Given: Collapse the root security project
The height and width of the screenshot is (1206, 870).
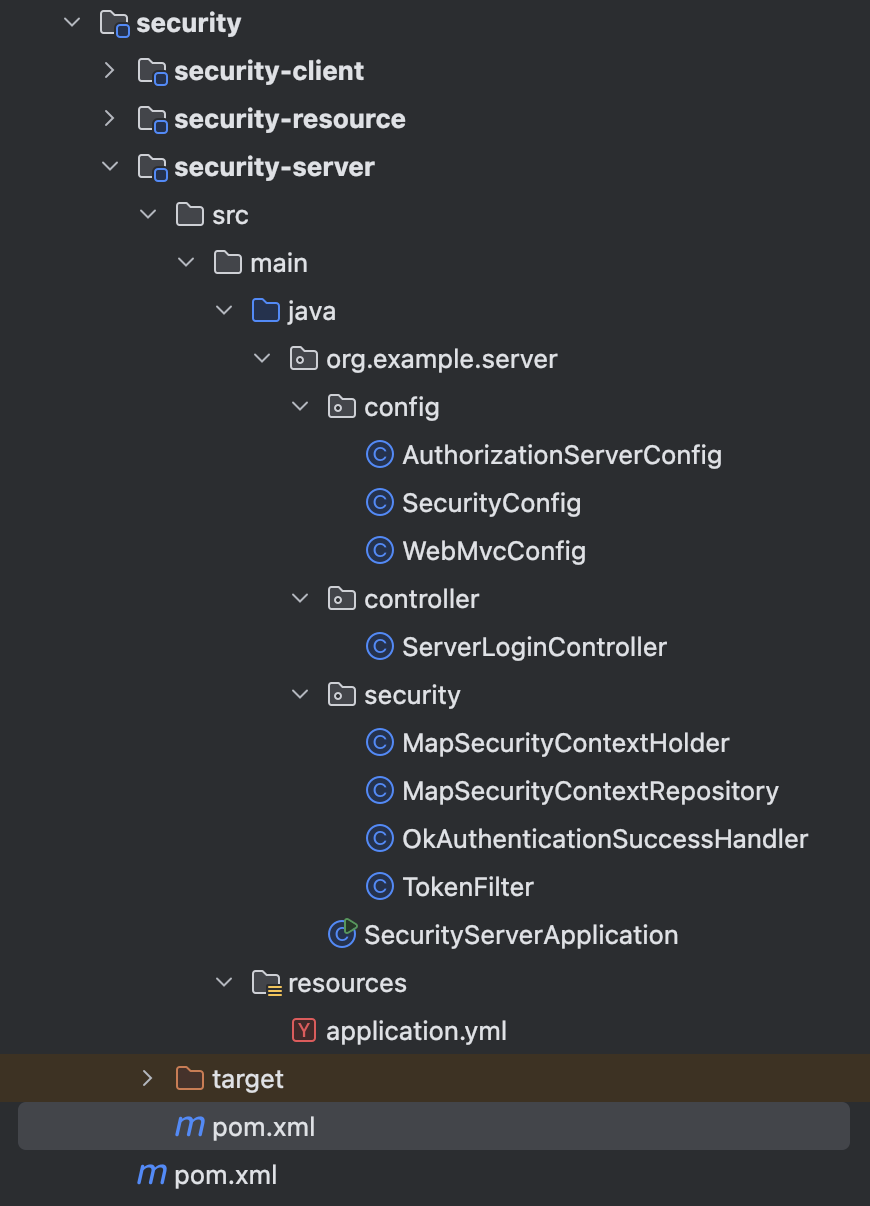Looking at the screenshot, I should pyautogui.click(x=72, y=23).
